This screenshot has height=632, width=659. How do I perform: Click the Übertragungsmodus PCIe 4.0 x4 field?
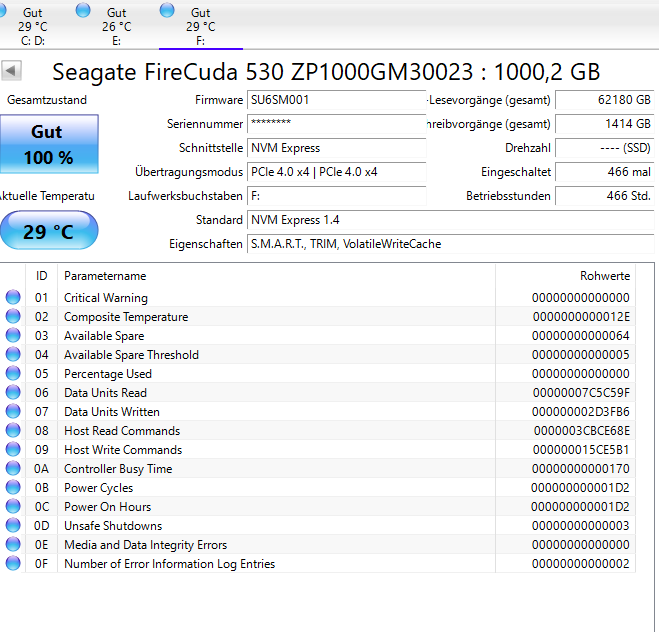(x=335, y=172)
